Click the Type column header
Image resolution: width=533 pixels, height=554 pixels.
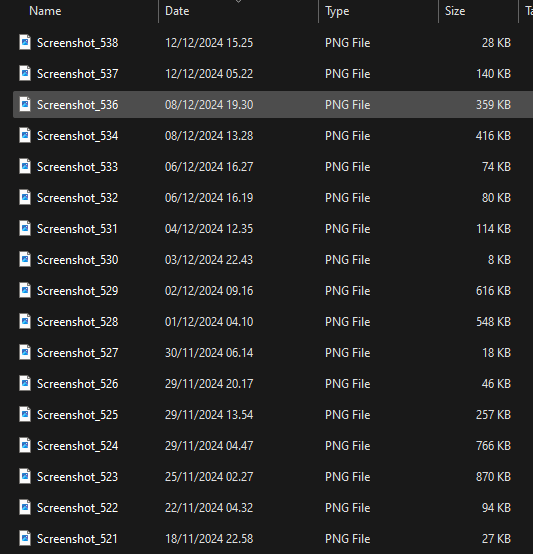(337, 11)
